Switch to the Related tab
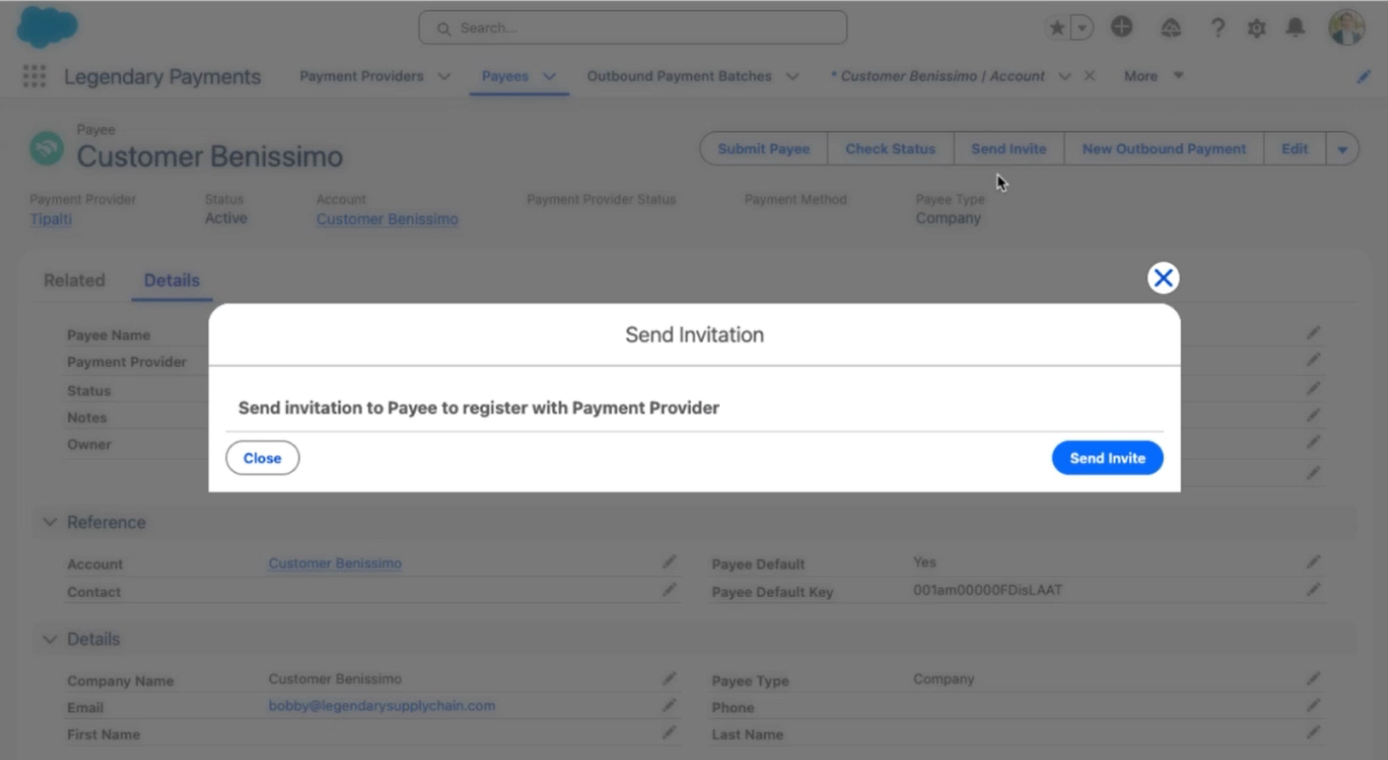 [74, 280]
